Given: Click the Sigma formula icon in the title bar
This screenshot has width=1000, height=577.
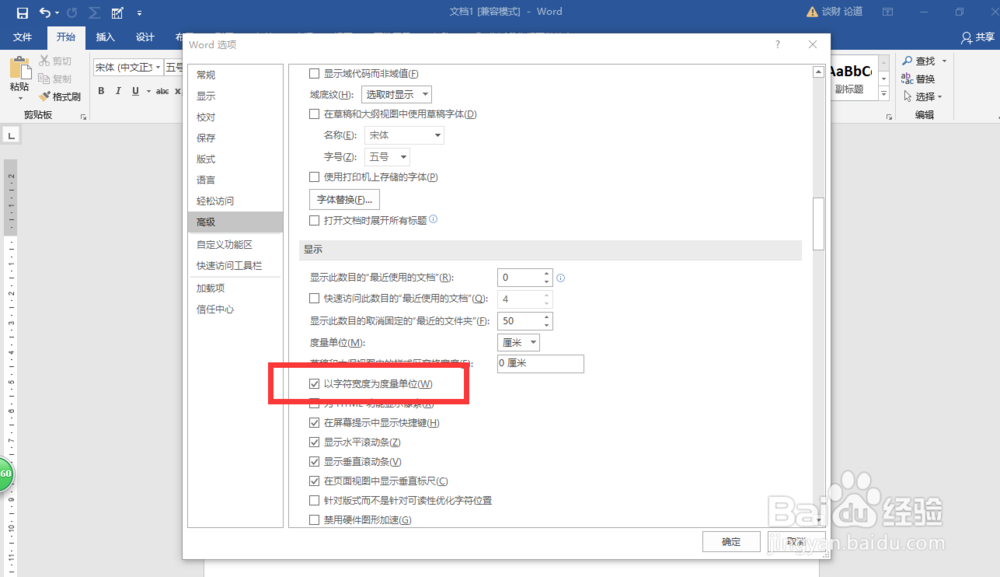Looking at the screenshot, I should click(94, 13).
